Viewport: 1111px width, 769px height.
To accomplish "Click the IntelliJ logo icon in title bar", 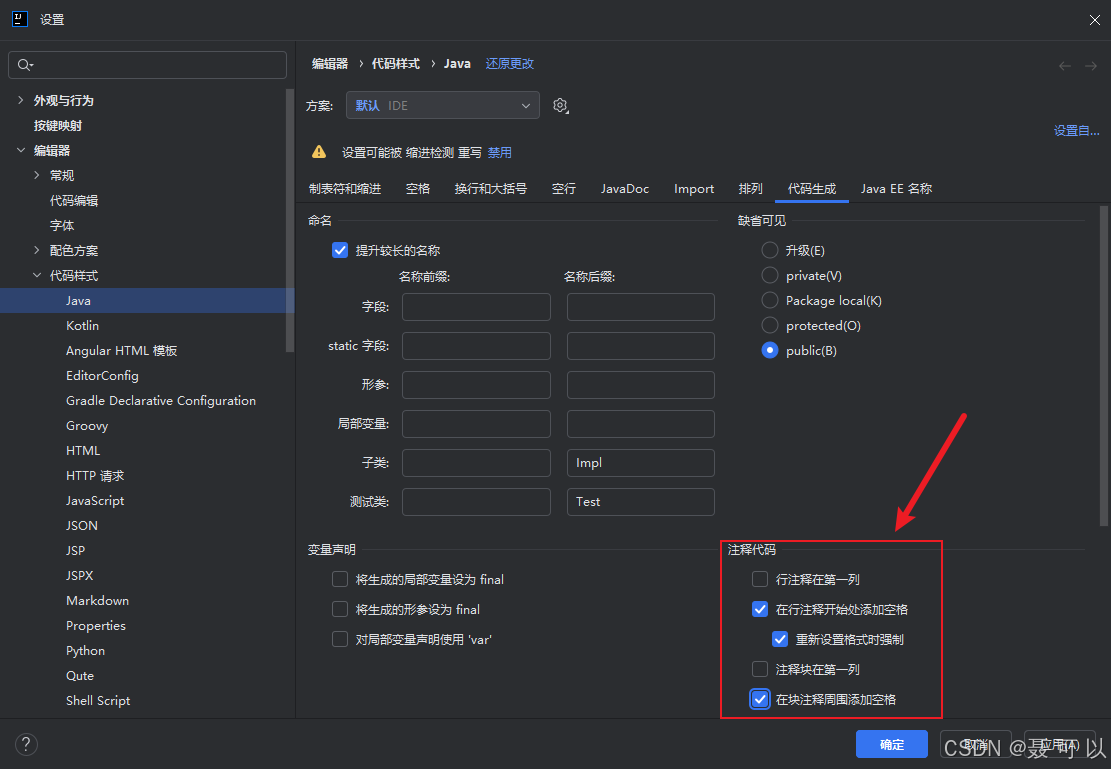I will point(19,18).
